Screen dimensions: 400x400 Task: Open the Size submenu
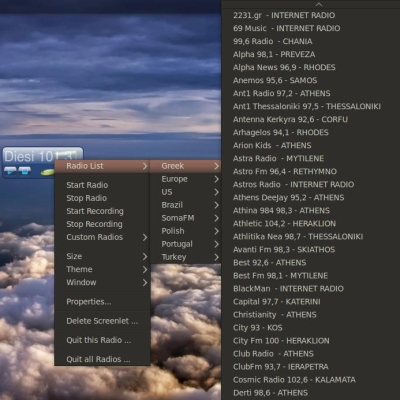(102, 256)
